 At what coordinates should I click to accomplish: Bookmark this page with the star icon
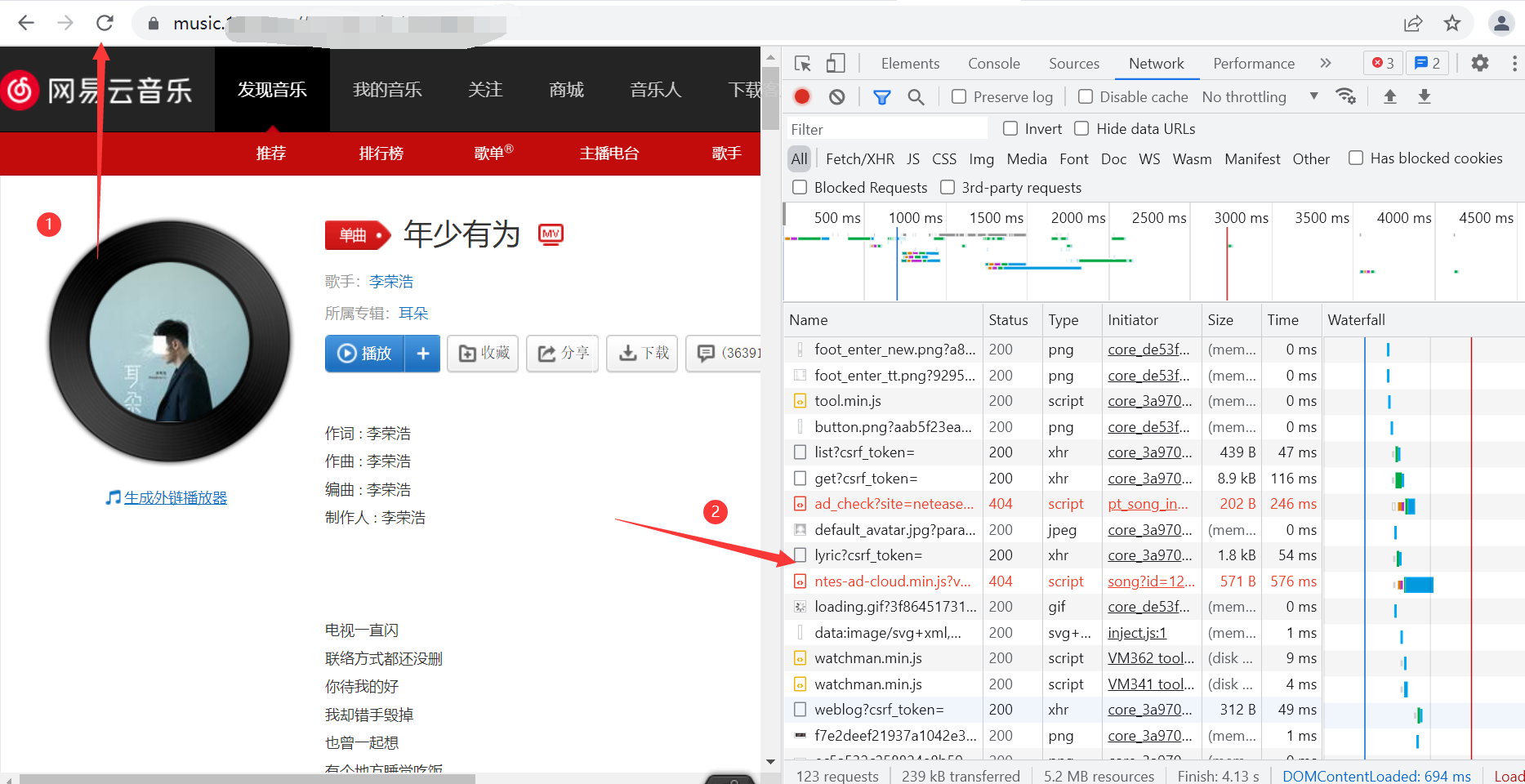[x=1452, y=24]
